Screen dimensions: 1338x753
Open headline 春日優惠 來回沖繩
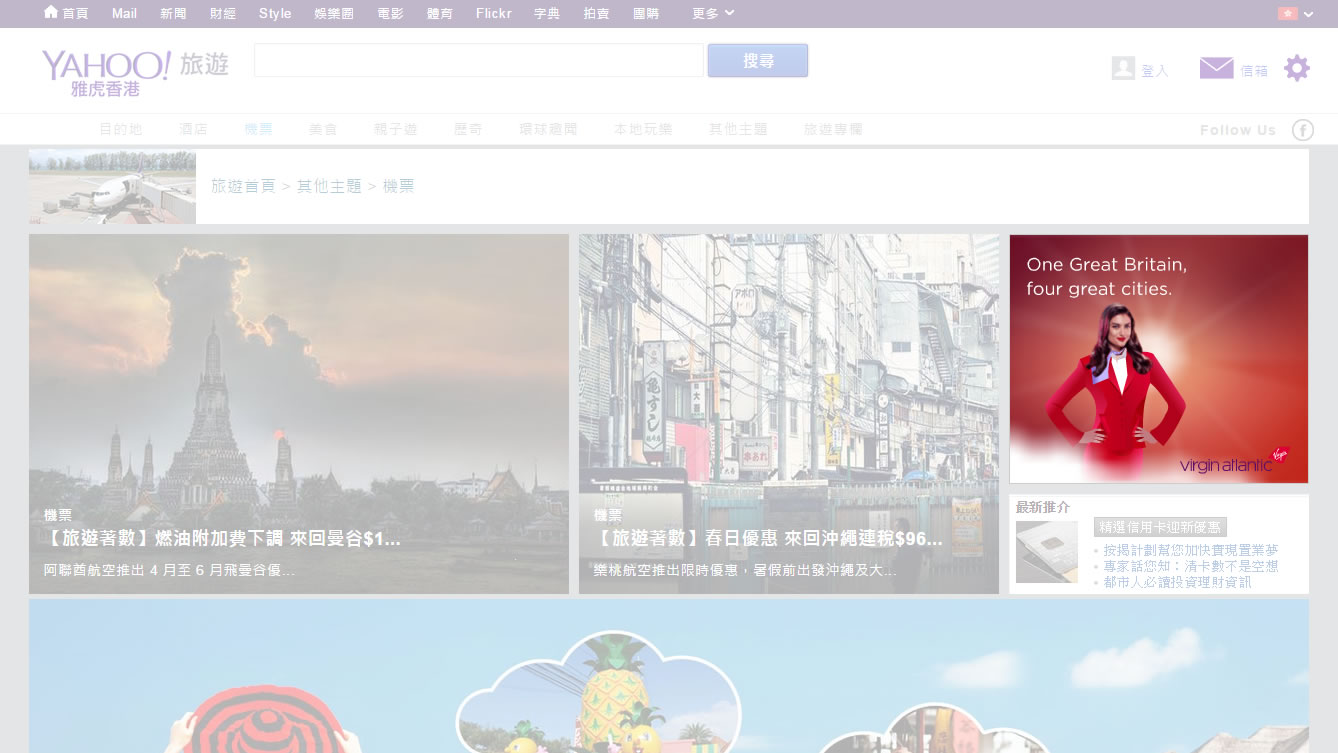click(768, 539)
